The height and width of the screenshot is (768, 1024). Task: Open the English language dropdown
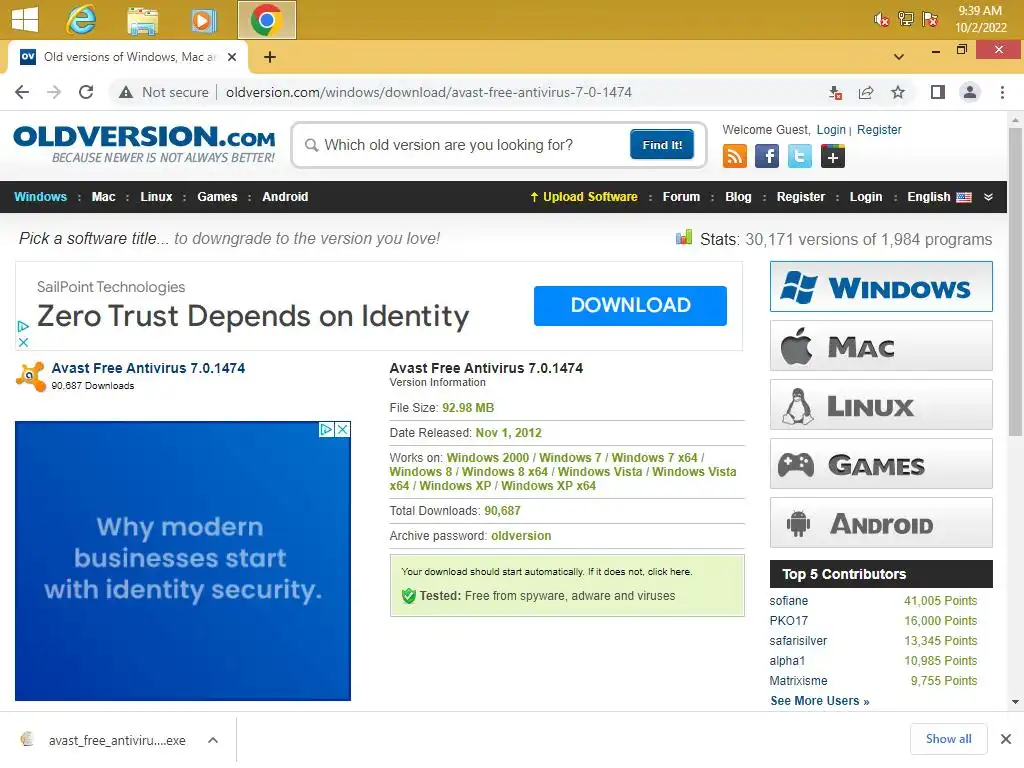pyautogui.click(x=939, y=197)
